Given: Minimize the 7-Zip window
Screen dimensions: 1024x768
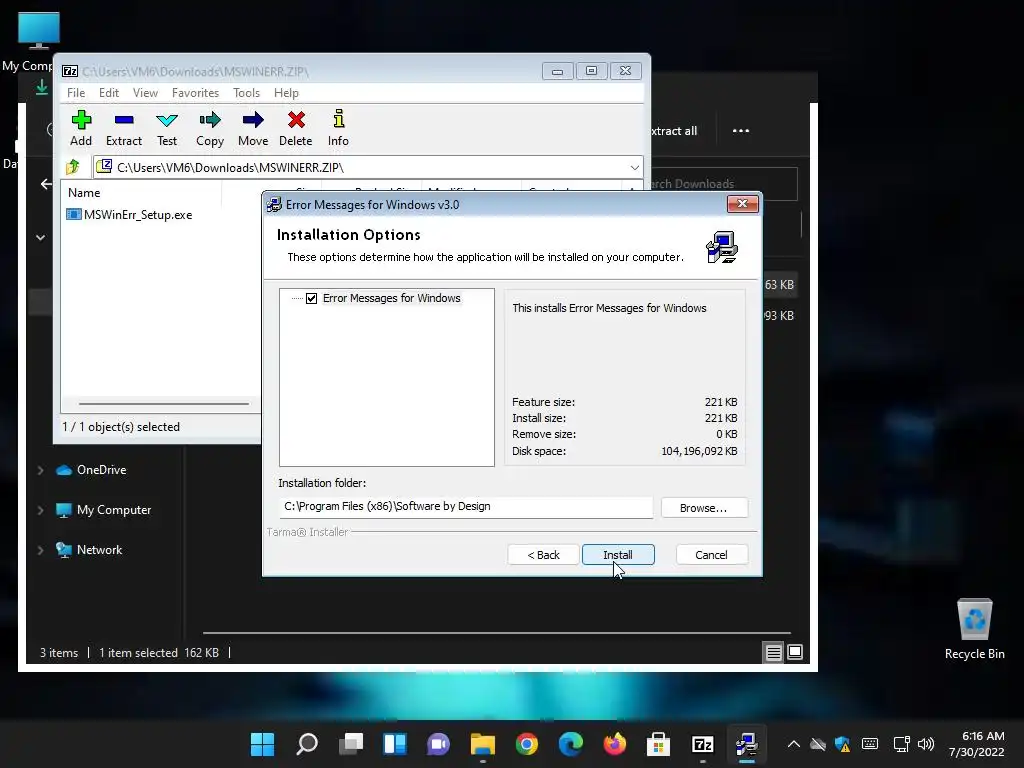Looking at the screenshot, I should (557, 71).
